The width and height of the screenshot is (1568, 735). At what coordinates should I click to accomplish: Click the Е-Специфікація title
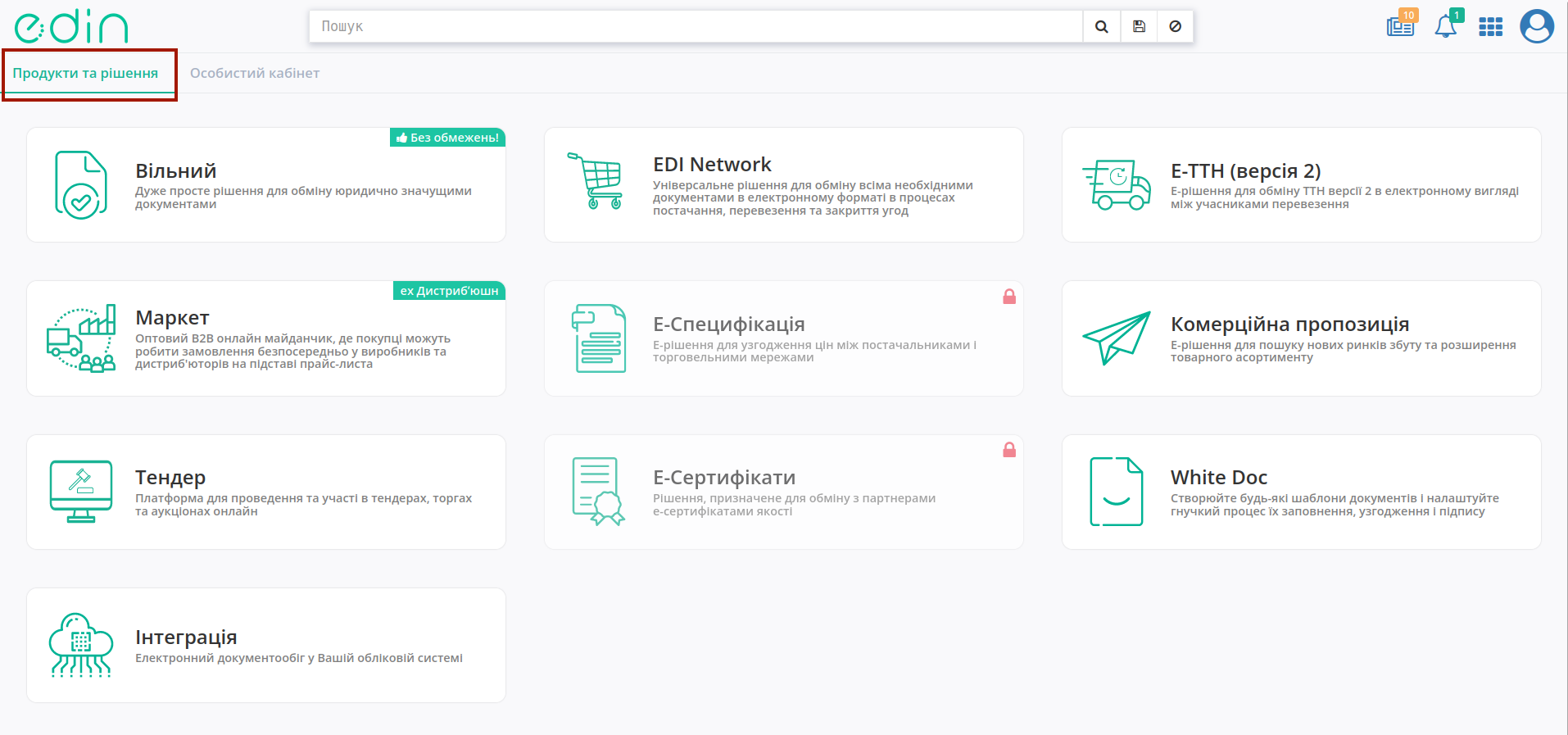click(x=729, y=324)
